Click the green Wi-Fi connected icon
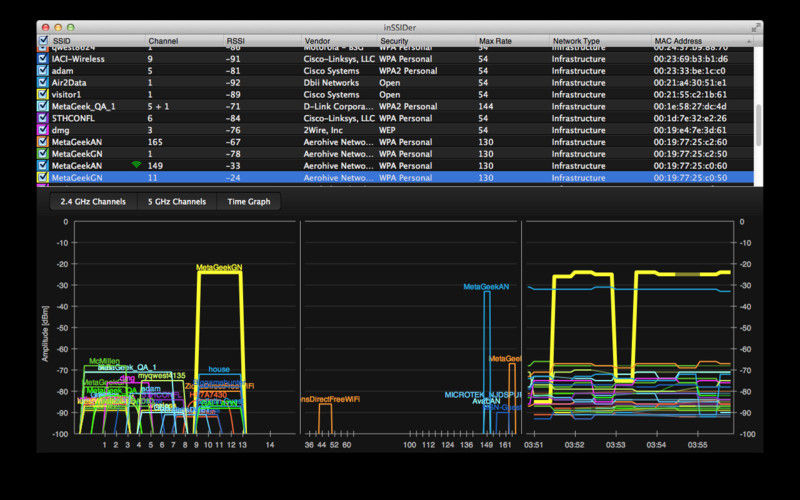 136,165
